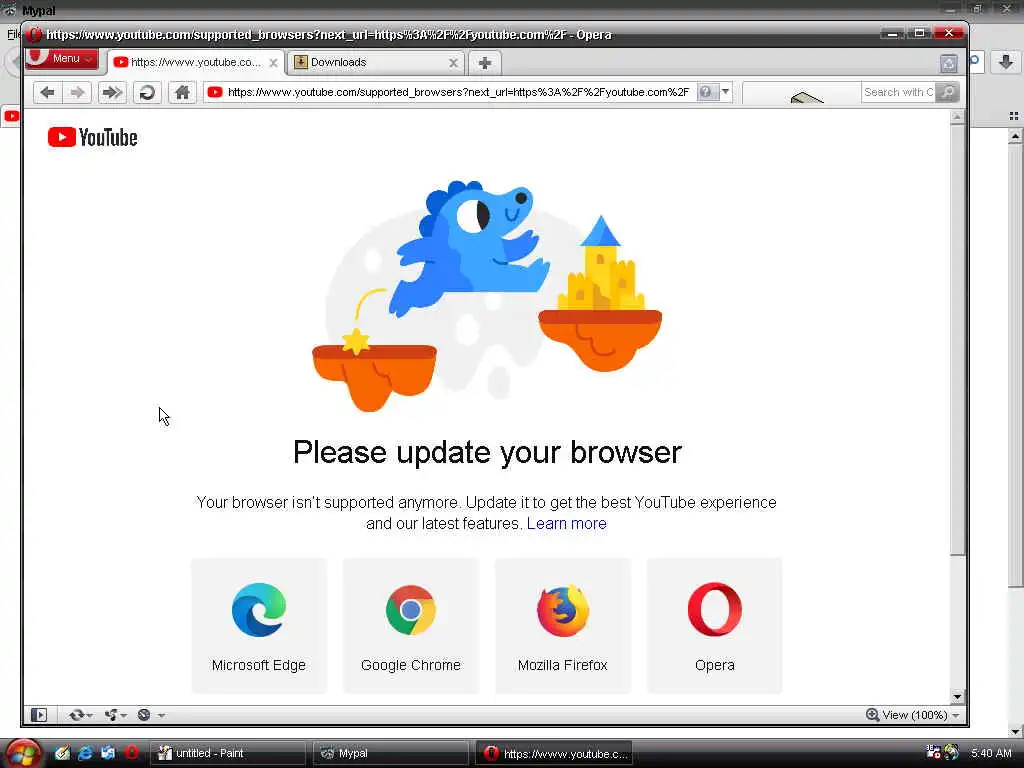Close the Downloads tab
The height and width of the screenshot is (768, 1024).
453,63
